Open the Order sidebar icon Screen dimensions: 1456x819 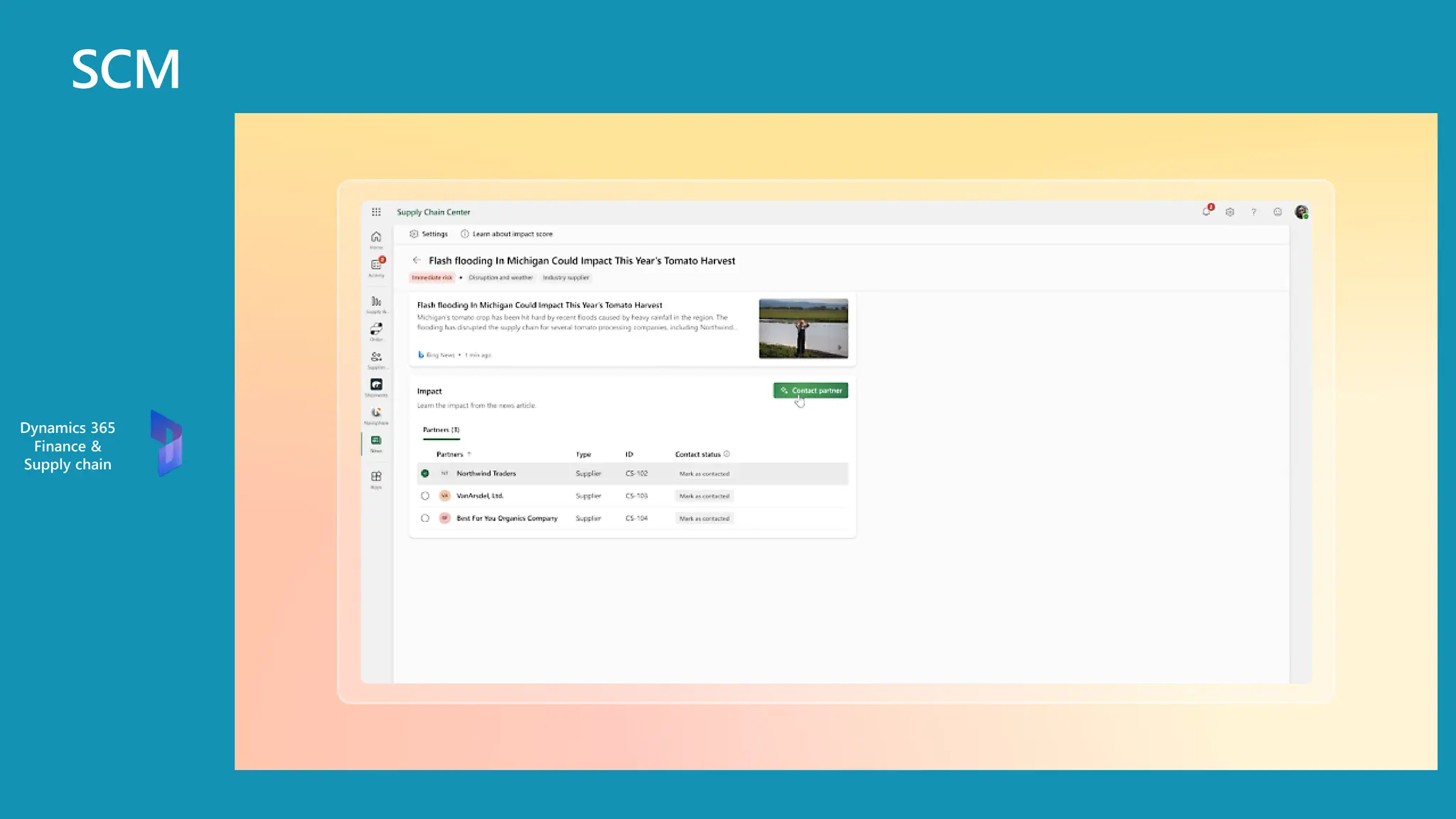tap(376, 331)
